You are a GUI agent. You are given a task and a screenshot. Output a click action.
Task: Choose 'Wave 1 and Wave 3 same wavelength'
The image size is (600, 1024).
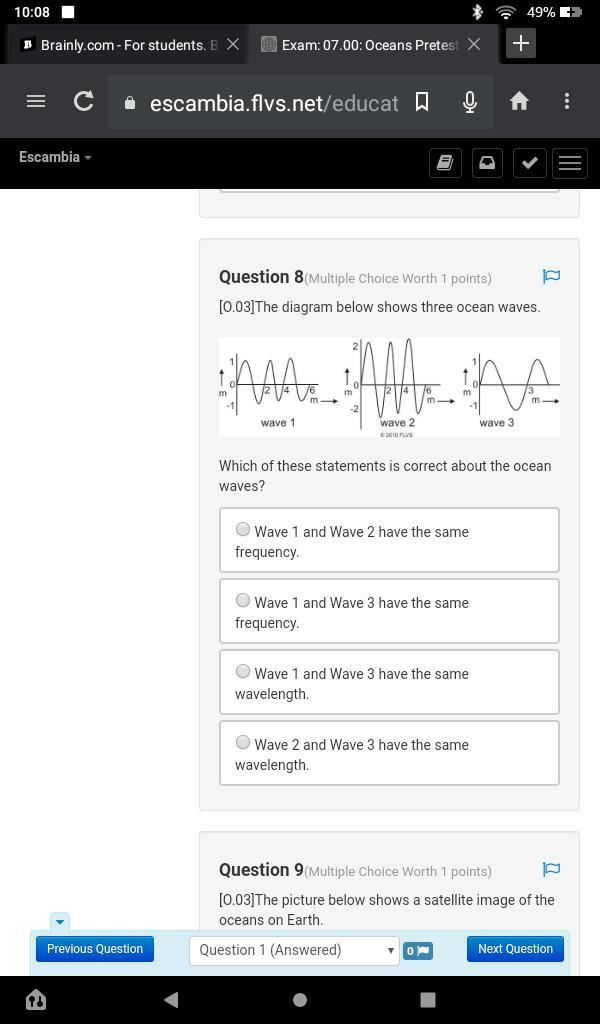[x=243, y=672]
